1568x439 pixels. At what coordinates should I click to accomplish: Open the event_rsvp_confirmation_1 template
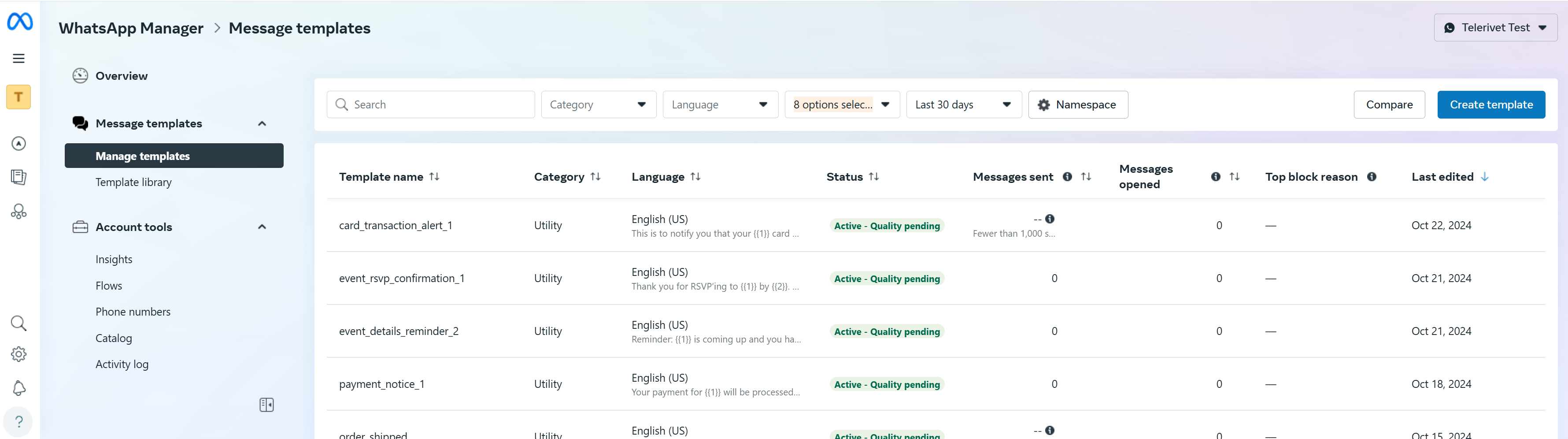(x=402, y=278)
